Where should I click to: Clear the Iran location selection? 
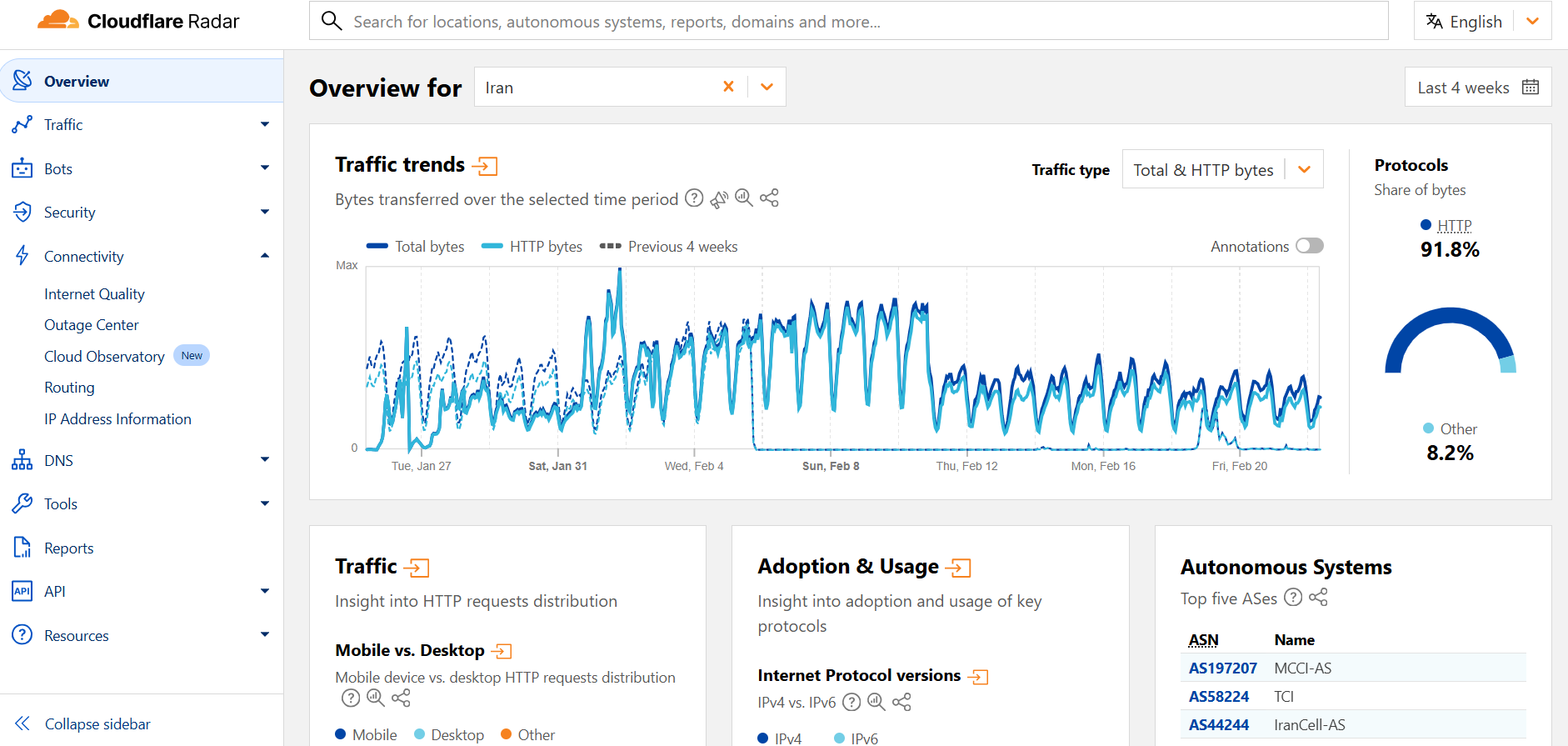pos(728,87)
